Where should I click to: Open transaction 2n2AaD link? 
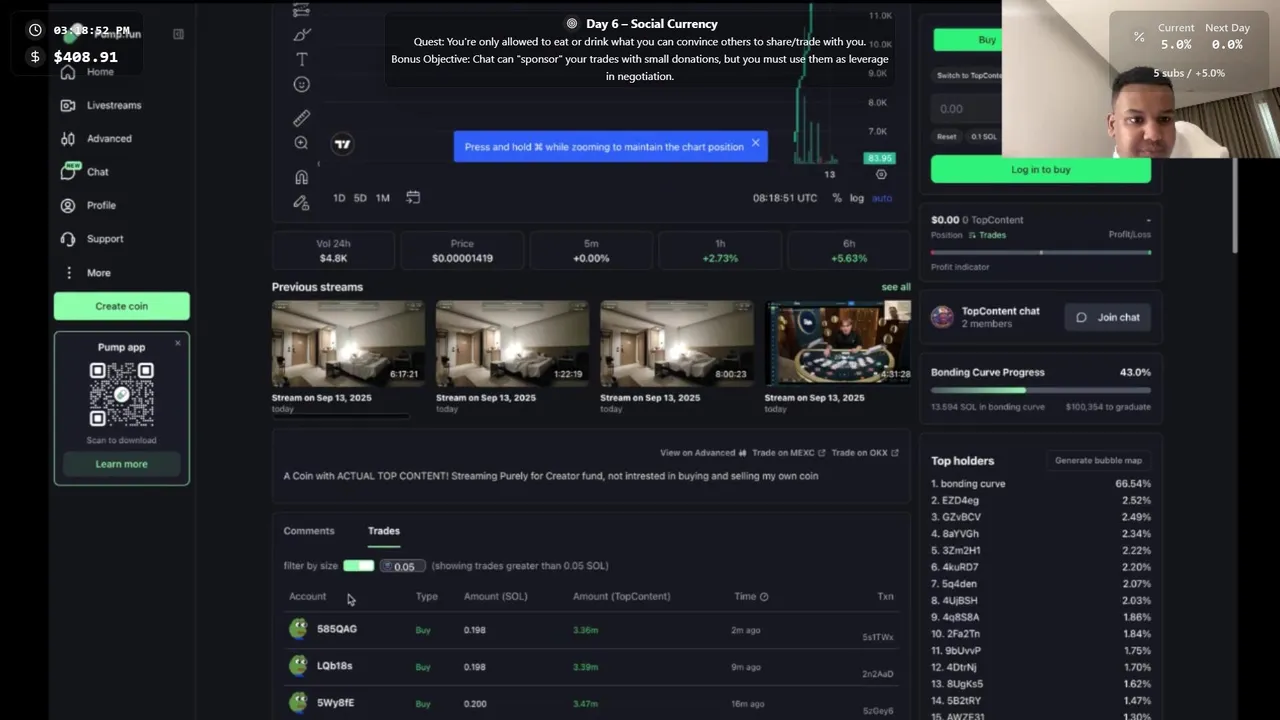(x=878, y=674)
